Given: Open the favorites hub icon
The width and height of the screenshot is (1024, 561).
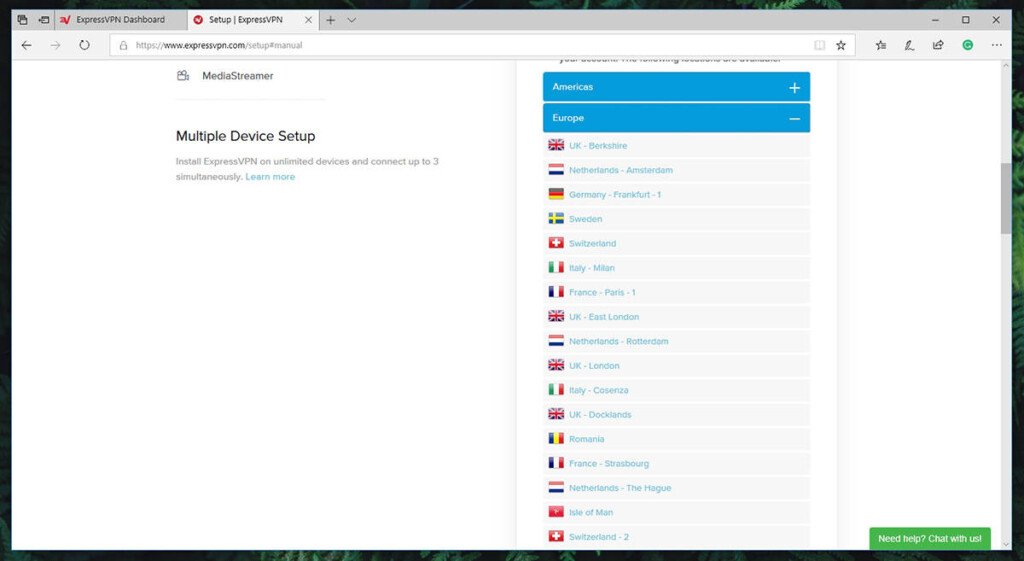Looking at the screenshot, I should click(881, 45).
